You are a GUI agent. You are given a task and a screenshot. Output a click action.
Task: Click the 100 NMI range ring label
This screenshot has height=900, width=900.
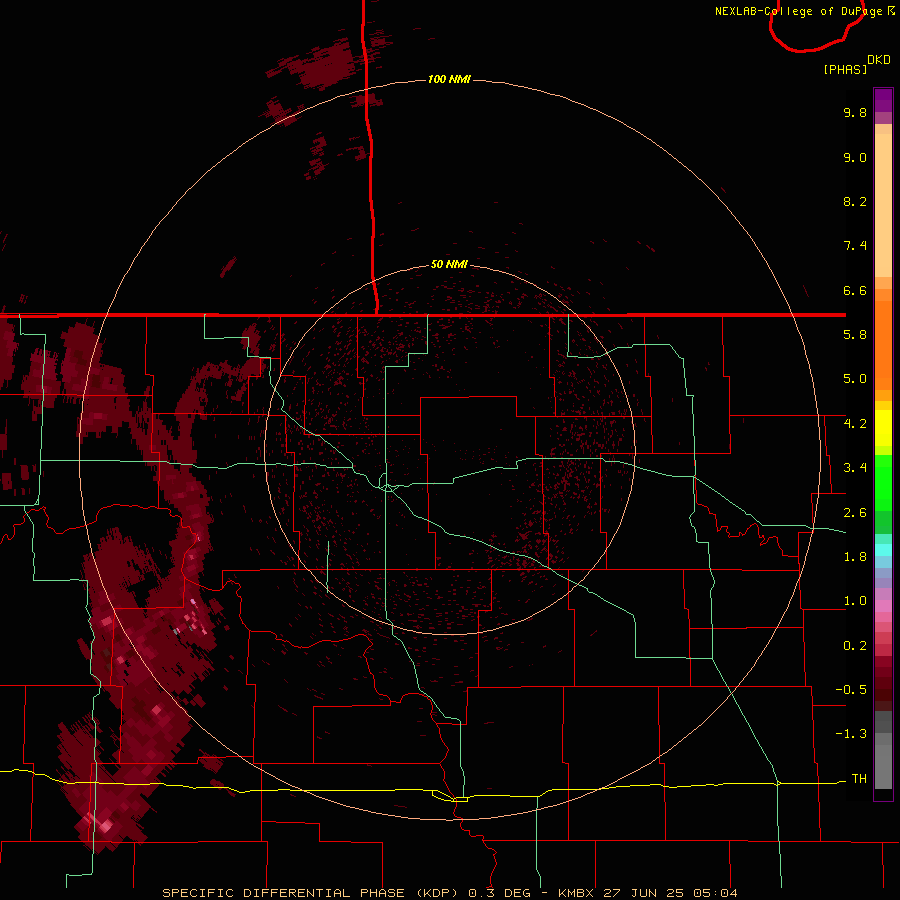[x=449, y=79]
